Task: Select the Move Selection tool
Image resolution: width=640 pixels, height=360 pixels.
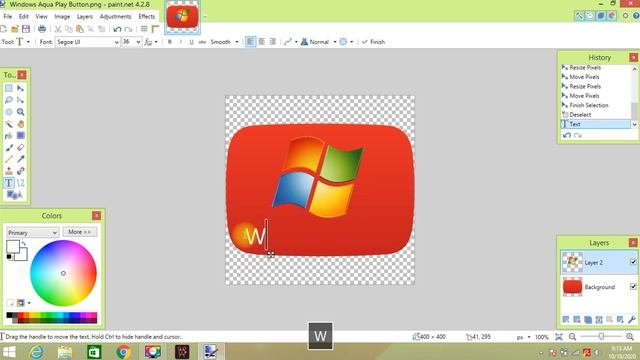Action: pyautogui.click(x=20, y=100)
